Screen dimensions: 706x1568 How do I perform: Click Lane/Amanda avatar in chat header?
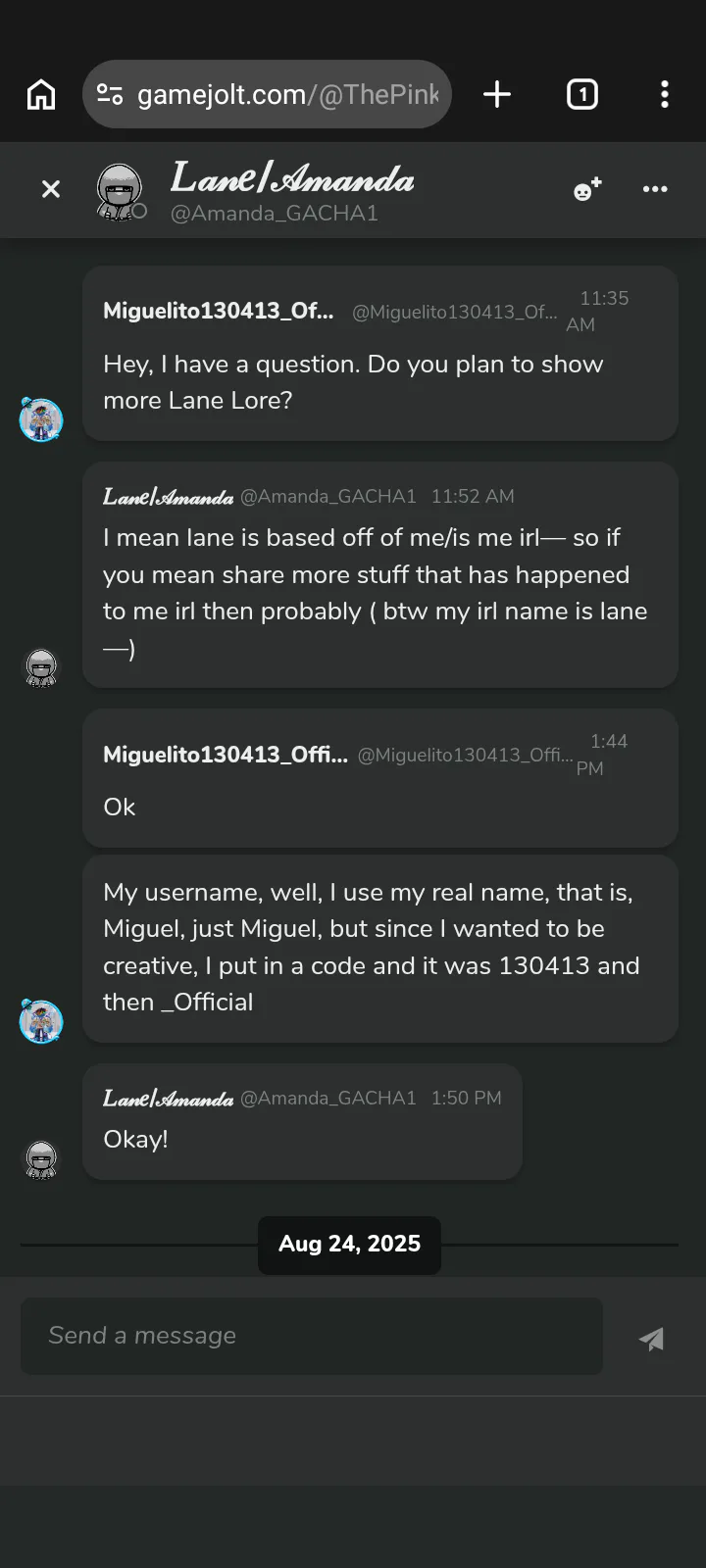(x=120, y=189)
